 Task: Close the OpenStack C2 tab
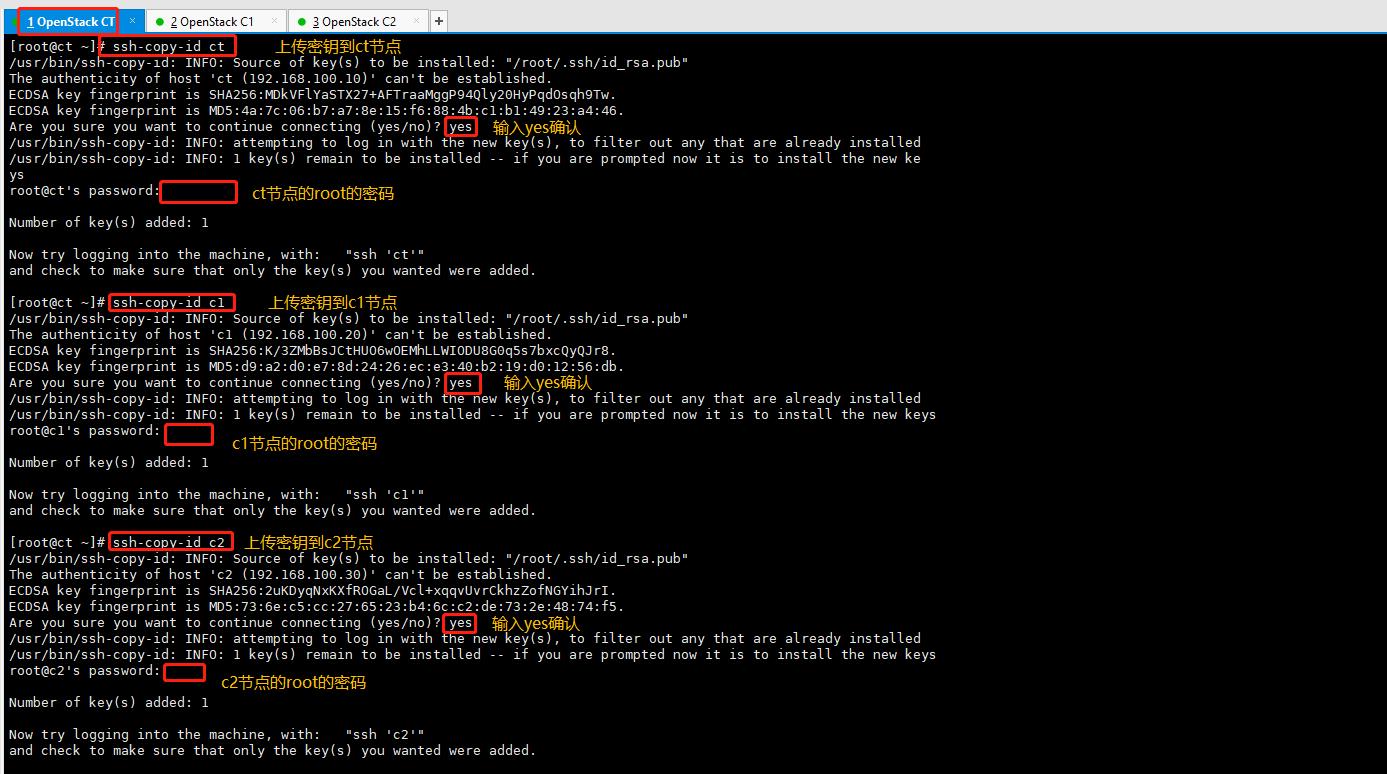click(x=417, y=21)
